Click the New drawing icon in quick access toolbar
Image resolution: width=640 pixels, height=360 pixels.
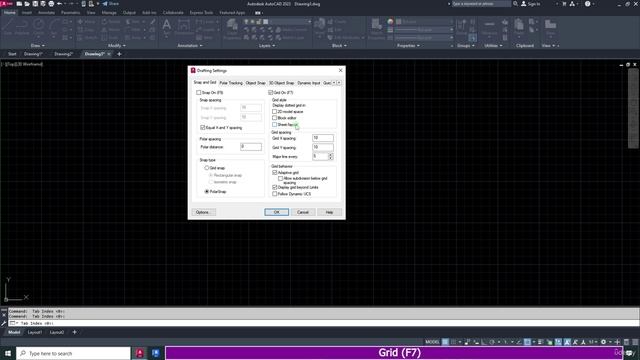click(19, 4)
